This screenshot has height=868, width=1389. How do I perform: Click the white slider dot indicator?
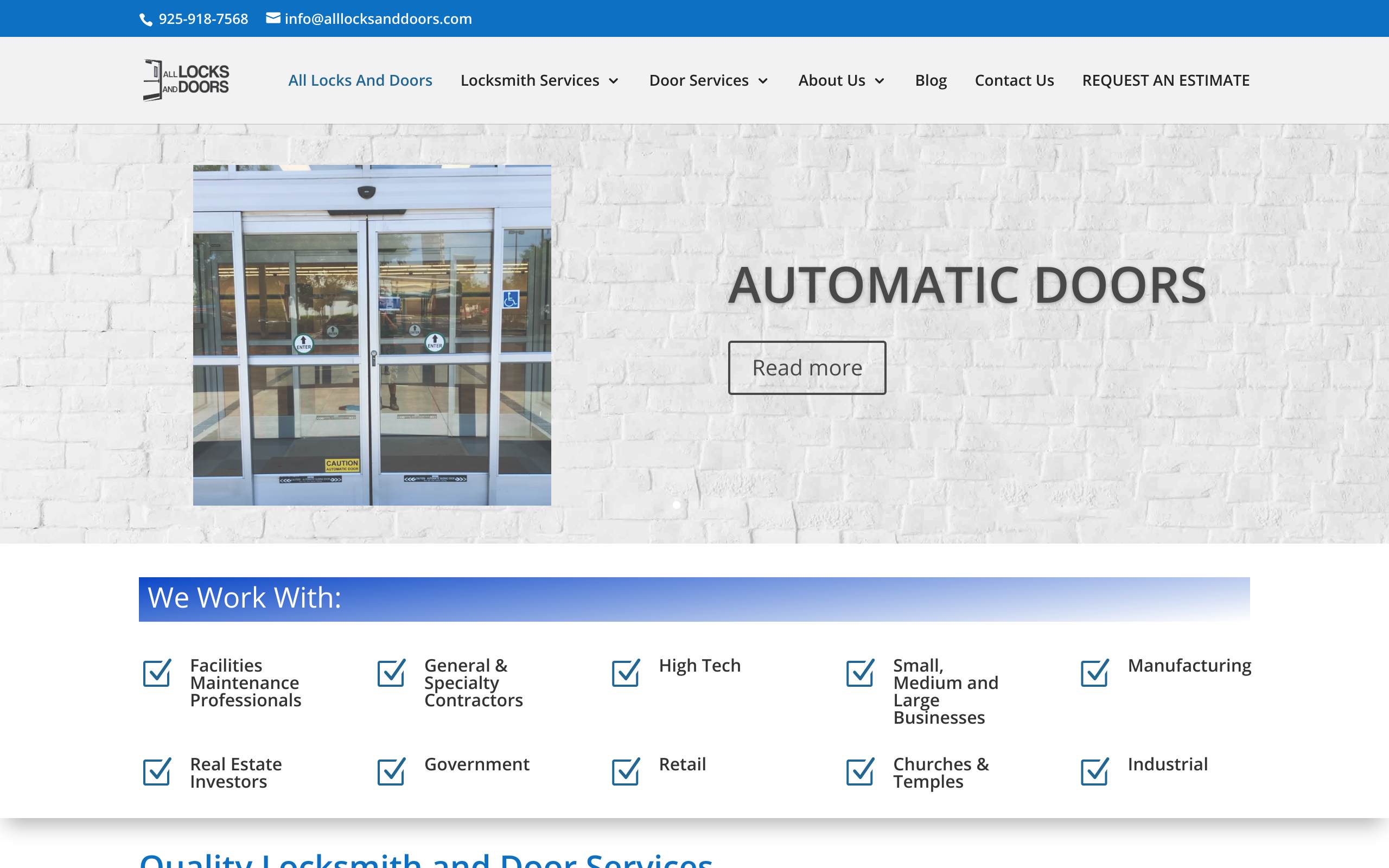[x=677, y=505]
